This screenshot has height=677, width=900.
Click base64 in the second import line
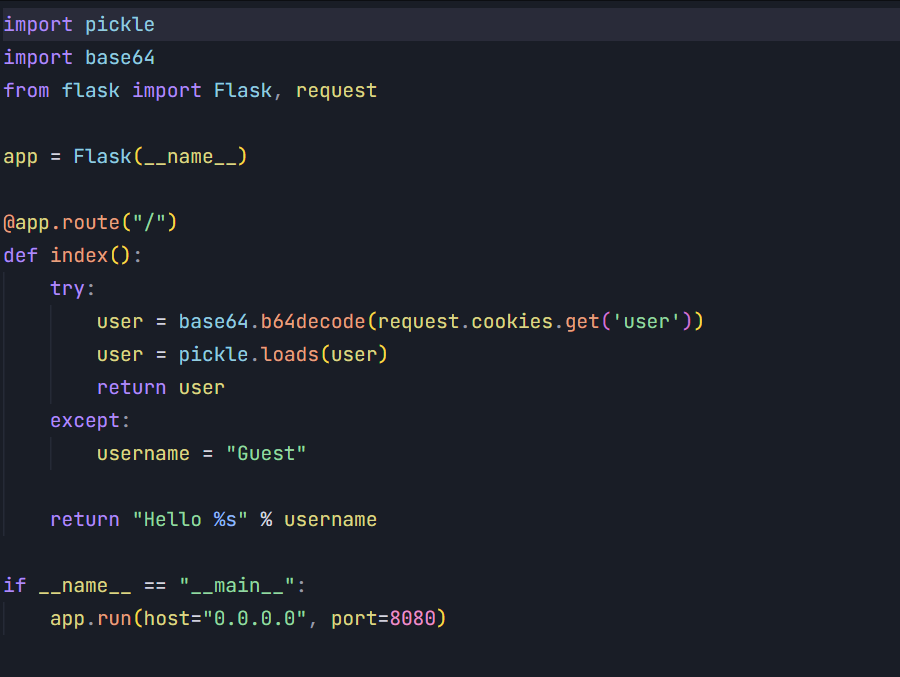pyautogui.click(x=119, y=57)
